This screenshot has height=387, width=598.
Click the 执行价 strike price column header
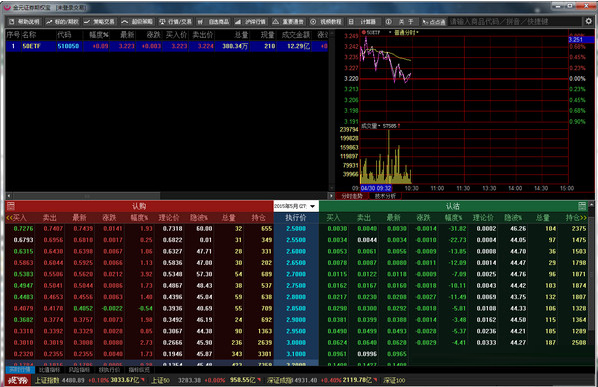[296, 217]
